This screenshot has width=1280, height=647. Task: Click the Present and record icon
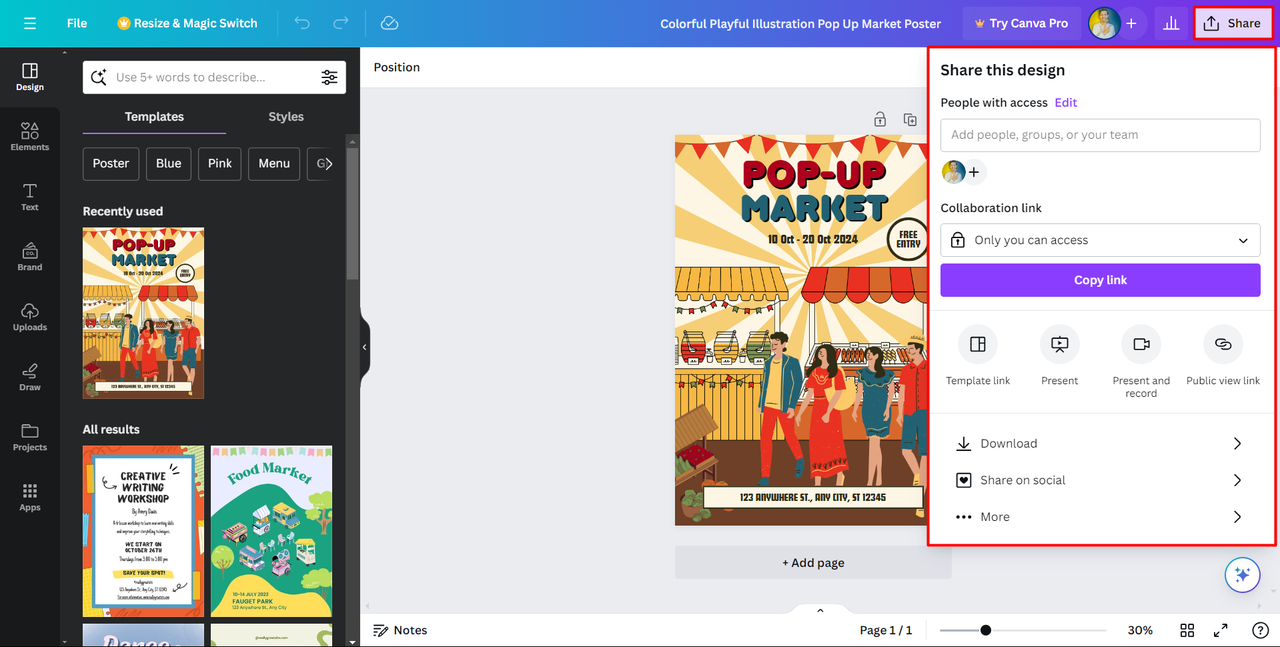(x=1141, y=344)
